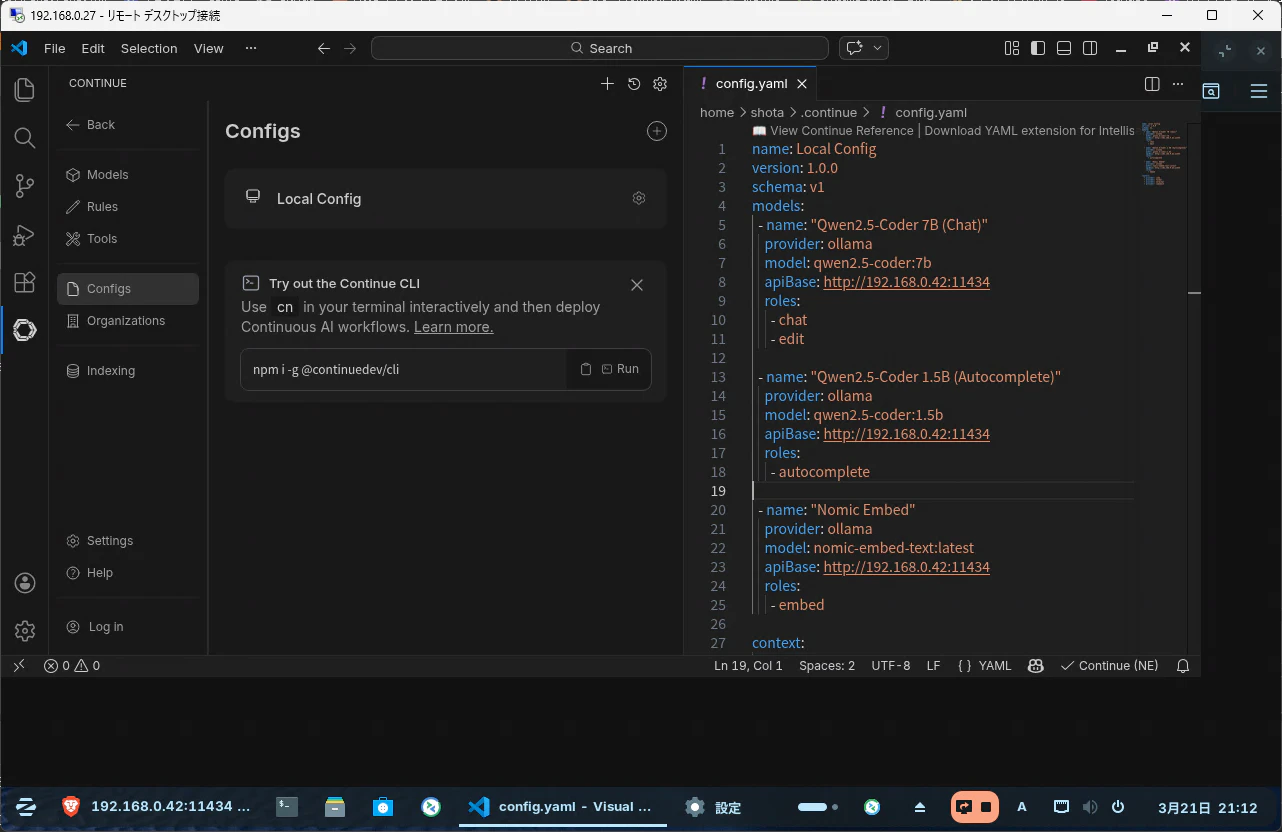The image size is (1282, 832).
Task: Open the Rules settings section
Action: point(128,207)
